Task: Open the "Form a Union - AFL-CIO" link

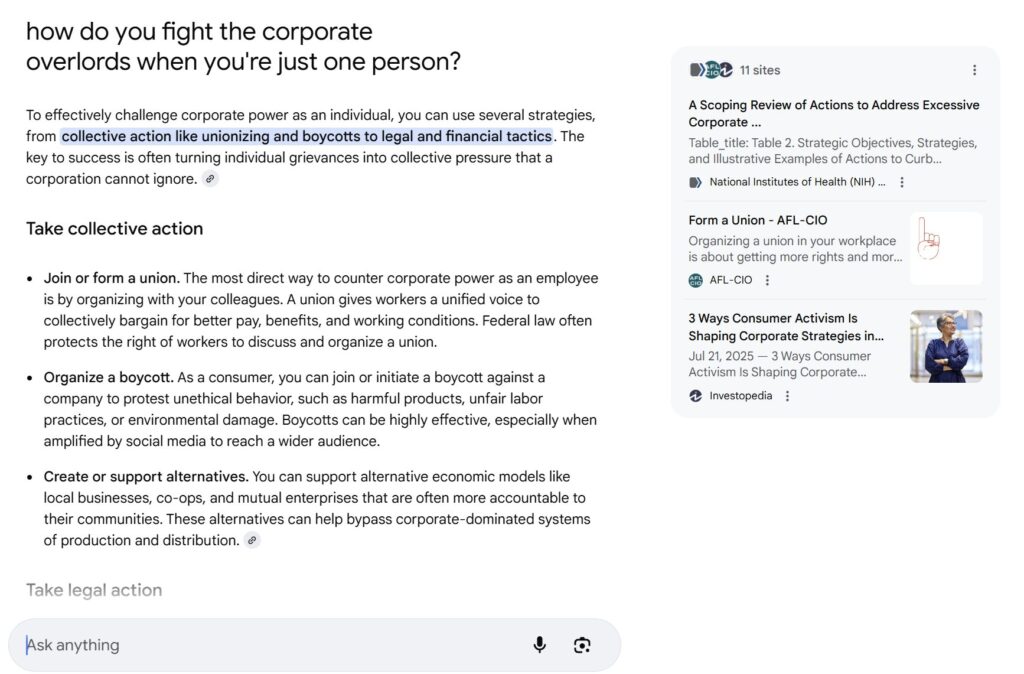Action: [x=758, y=220]
